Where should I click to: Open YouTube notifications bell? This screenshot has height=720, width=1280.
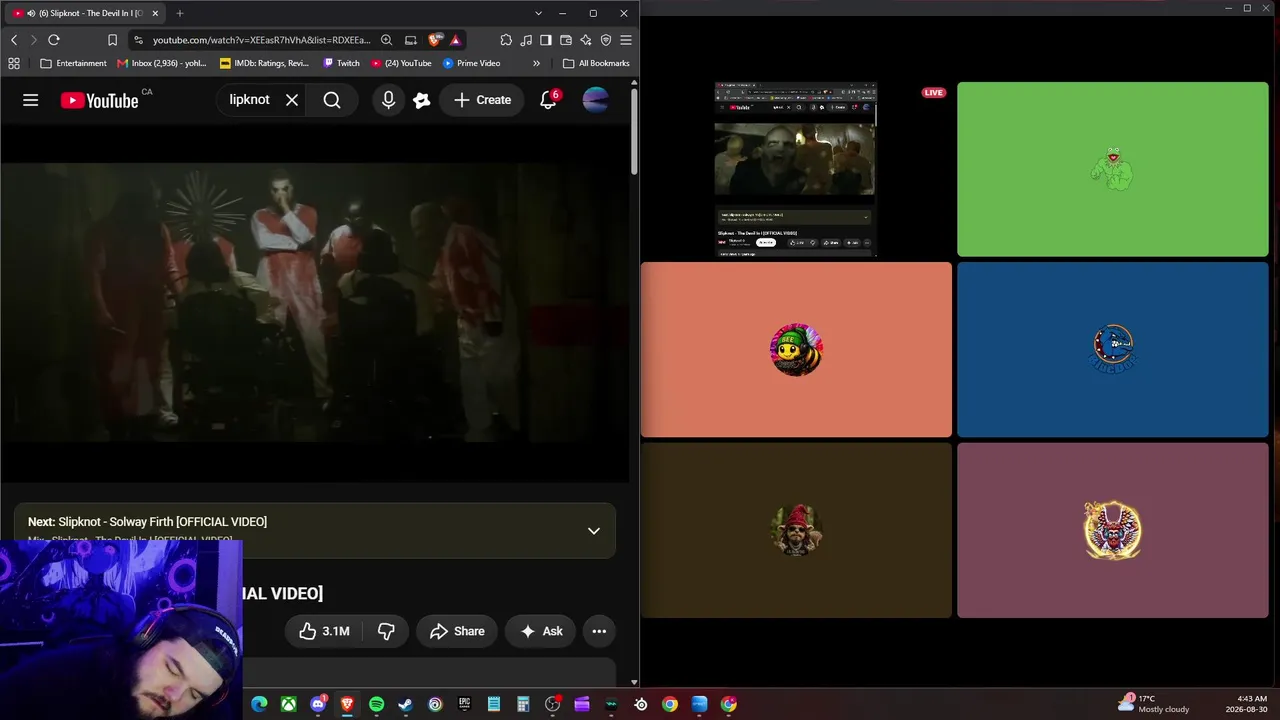pyautogui.click(x=548, y=100)
